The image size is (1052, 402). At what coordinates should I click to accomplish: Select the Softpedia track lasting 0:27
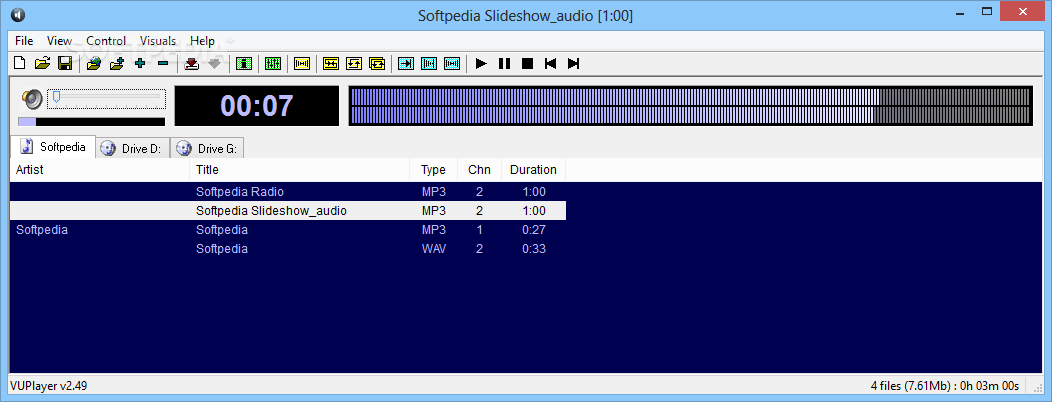(288, 230)
